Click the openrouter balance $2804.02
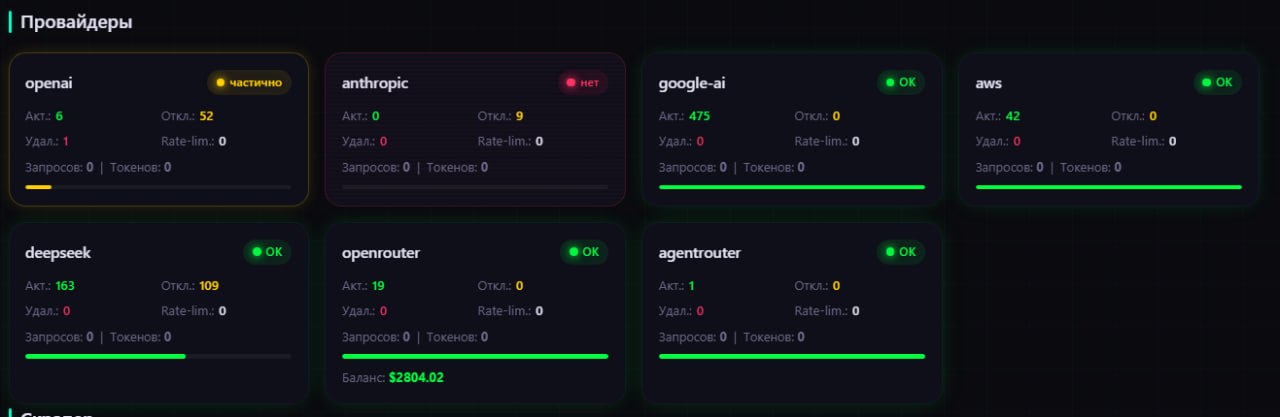Screen dimensions: 1280x417 pyautogui.click(x=416, y=378)
